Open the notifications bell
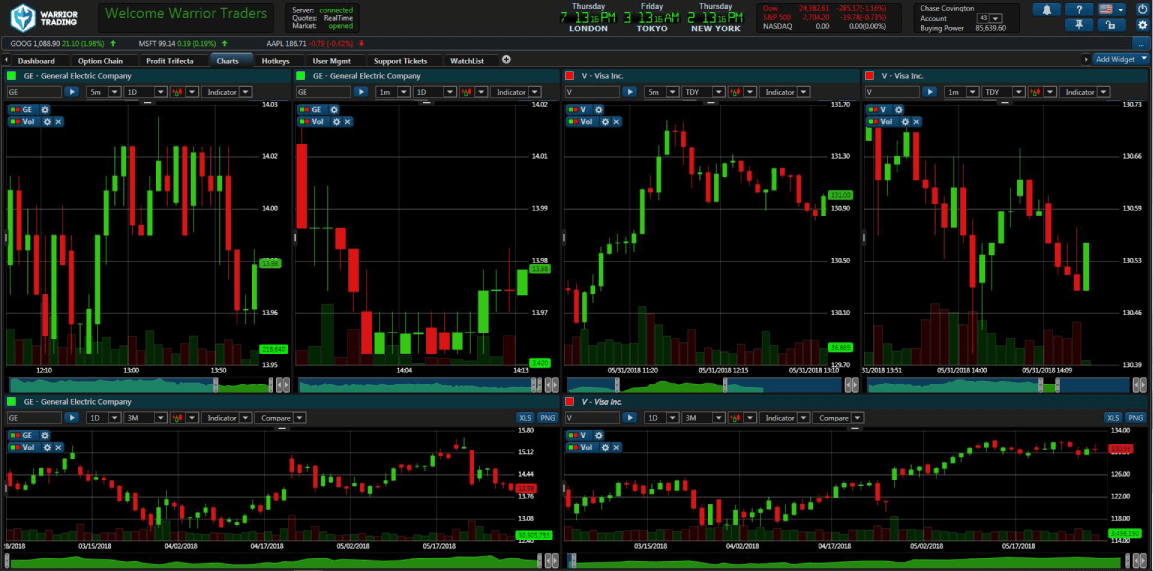The width and height of the screenshot is (1153, 571). pyautogui.click(x=1046, y=10)
